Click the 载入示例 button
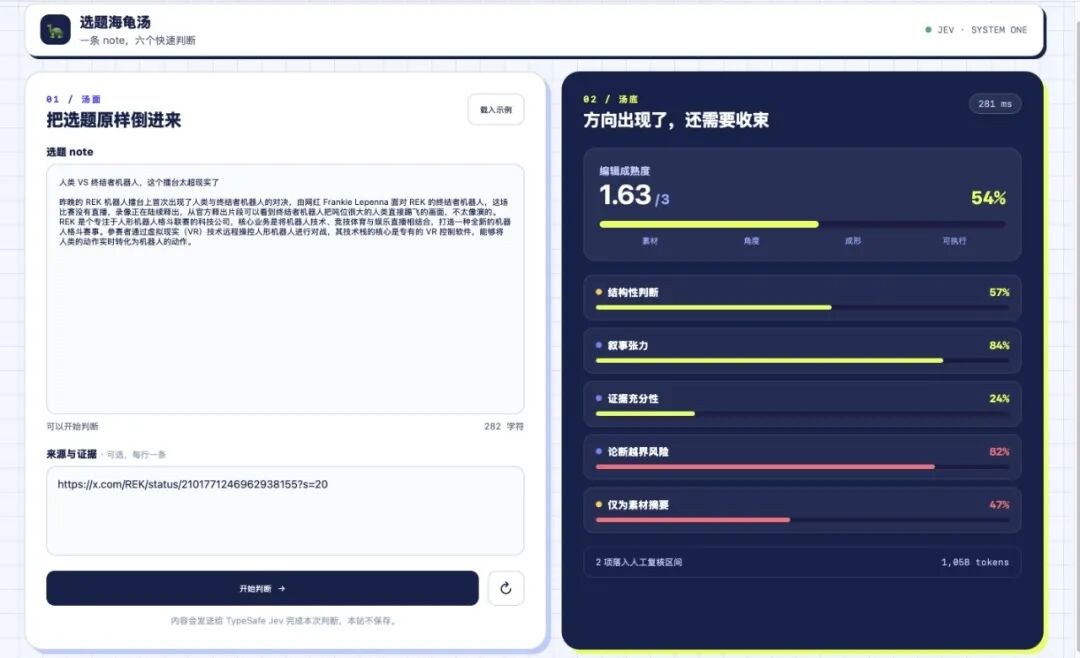The width and height of the screenshot is (1080, 658). tap(496, 110)
